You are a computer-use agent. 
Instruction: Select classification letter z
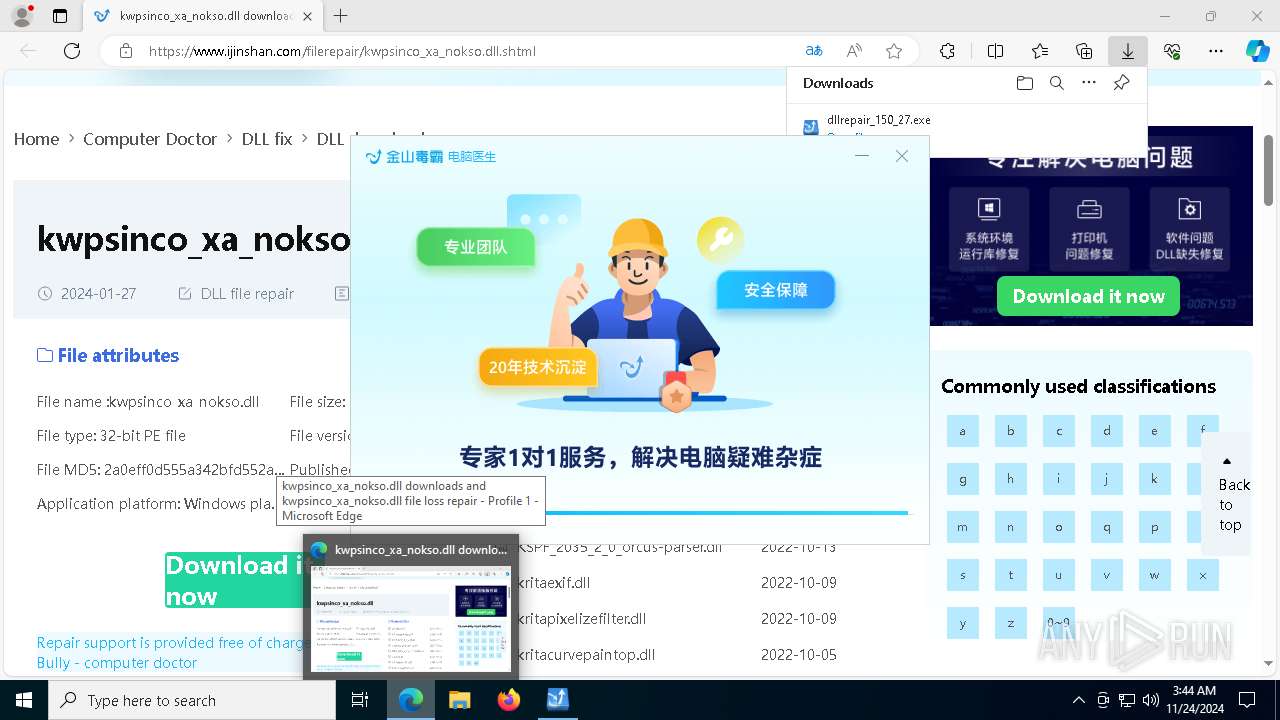pyautogui.click(x=1010, y=623)
